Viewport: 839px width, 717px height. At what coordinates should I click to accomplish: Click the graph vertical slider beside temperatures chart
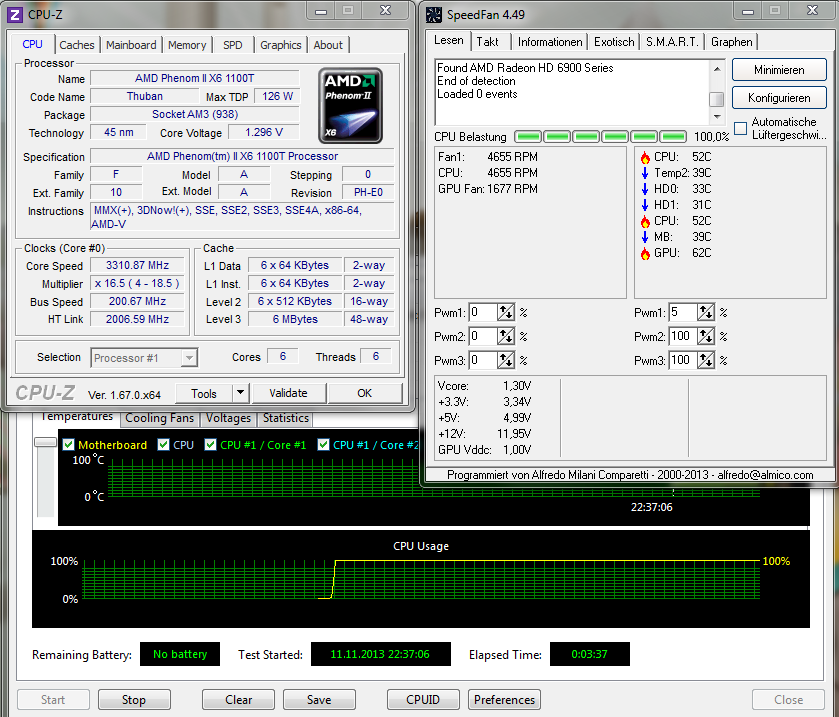point(45,442)
